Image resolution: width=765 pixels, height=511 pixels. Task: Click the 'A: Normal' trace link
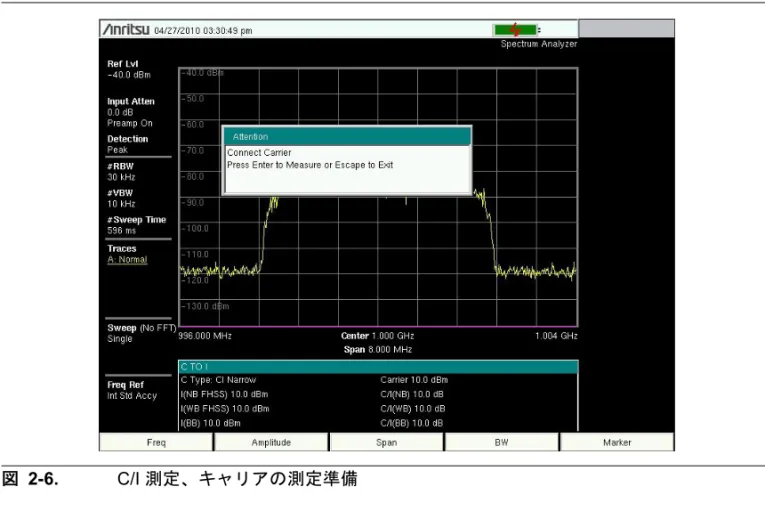(x=127, y=260)
